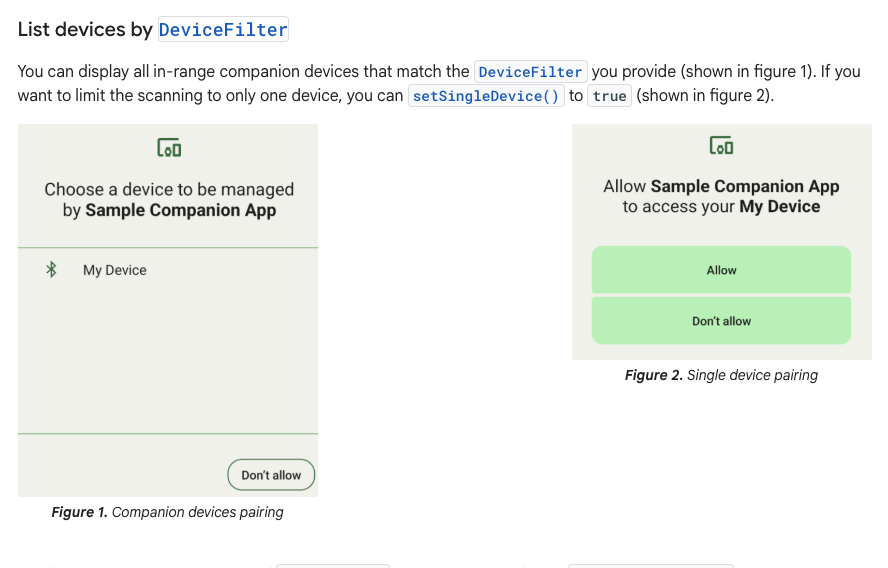Click the green Allow button
The height and width of the screenshot is (568, 888).
pos(721,270)
